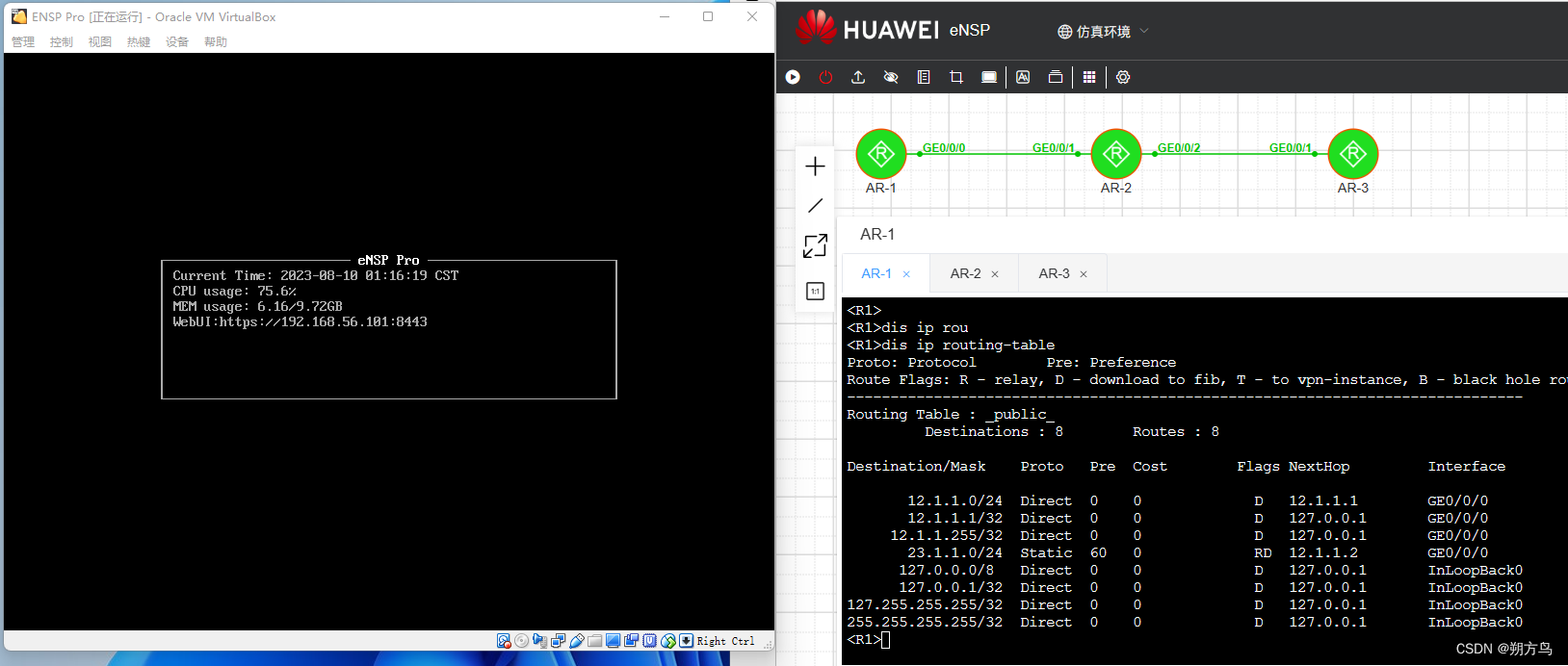Click the export upload icon

858,77
